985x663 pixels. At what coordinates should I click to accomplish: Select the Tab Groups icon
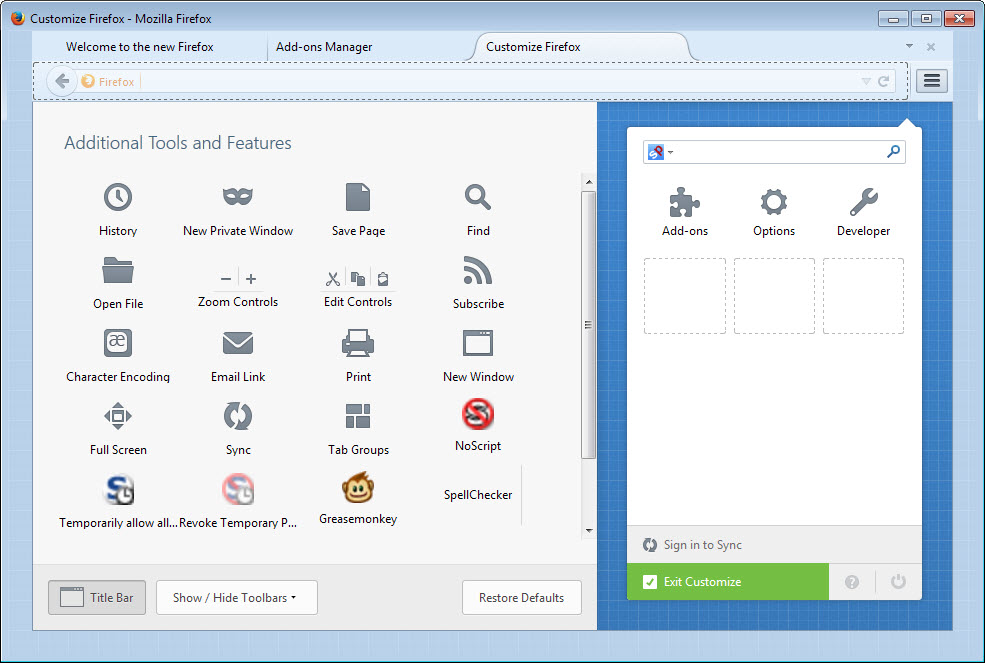coord(357,413)
